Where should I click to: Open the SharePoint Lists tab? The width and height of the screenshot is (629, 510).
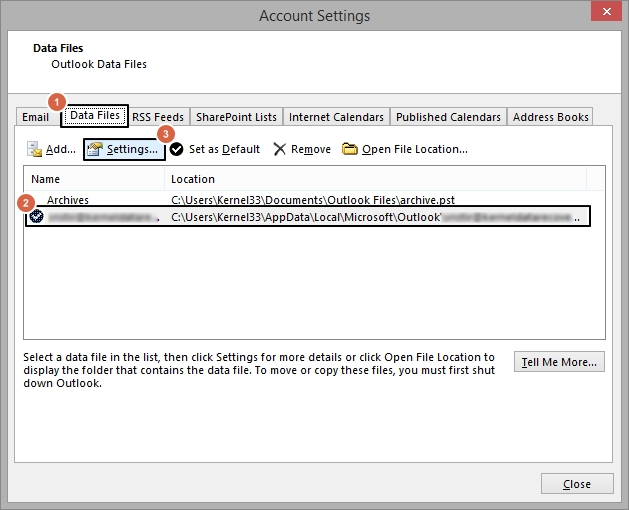(236, 117)
